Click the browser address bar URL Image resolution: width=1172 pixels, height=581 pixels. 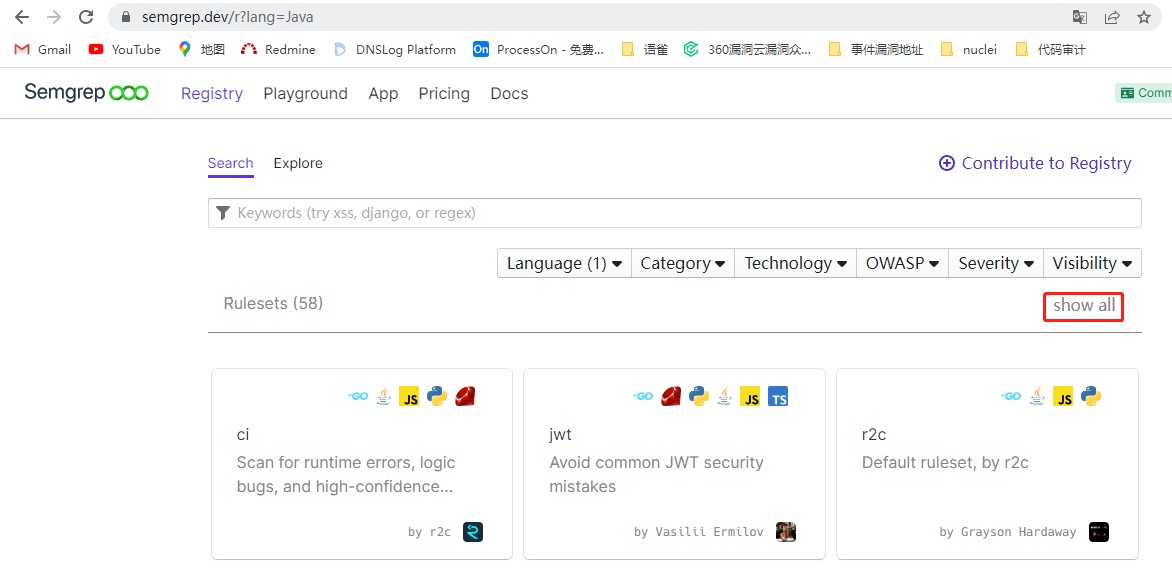[x=228, y=16]
